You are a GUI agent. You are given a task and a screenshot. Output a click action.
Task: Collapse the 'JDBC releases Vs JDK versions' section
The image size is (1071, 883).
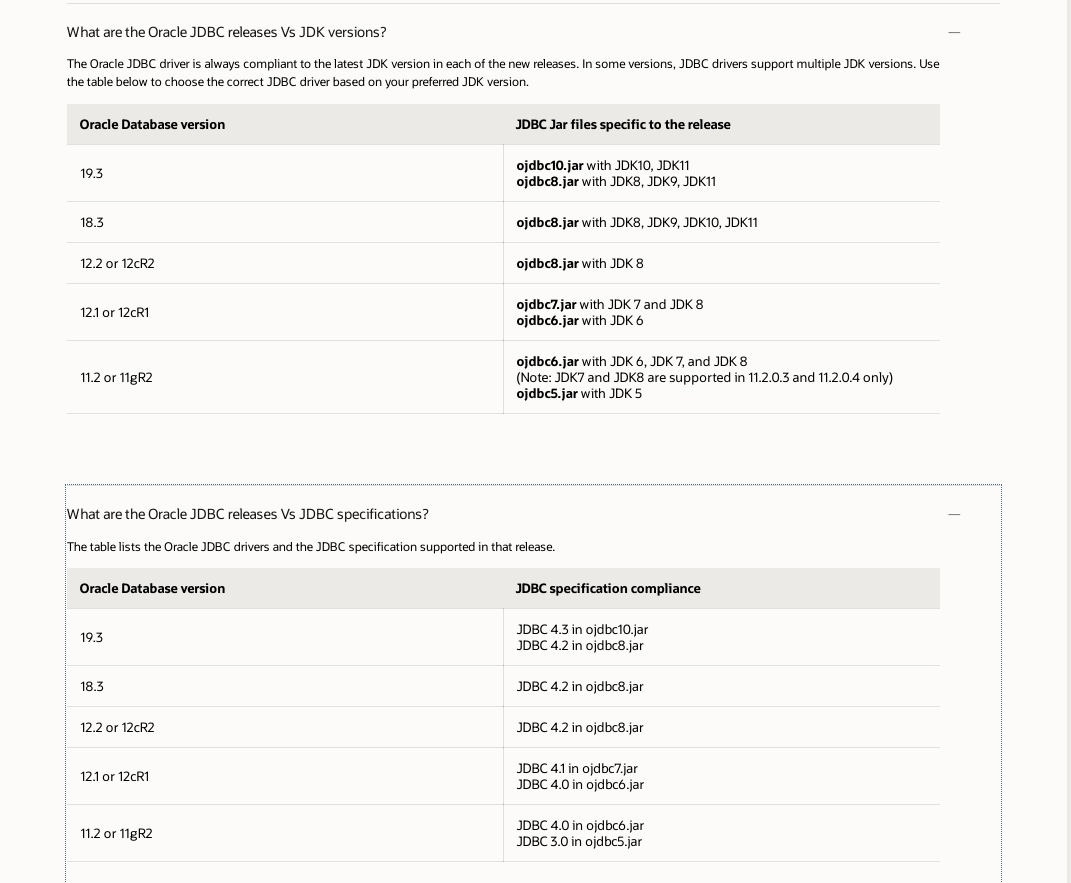pos(954,32)
